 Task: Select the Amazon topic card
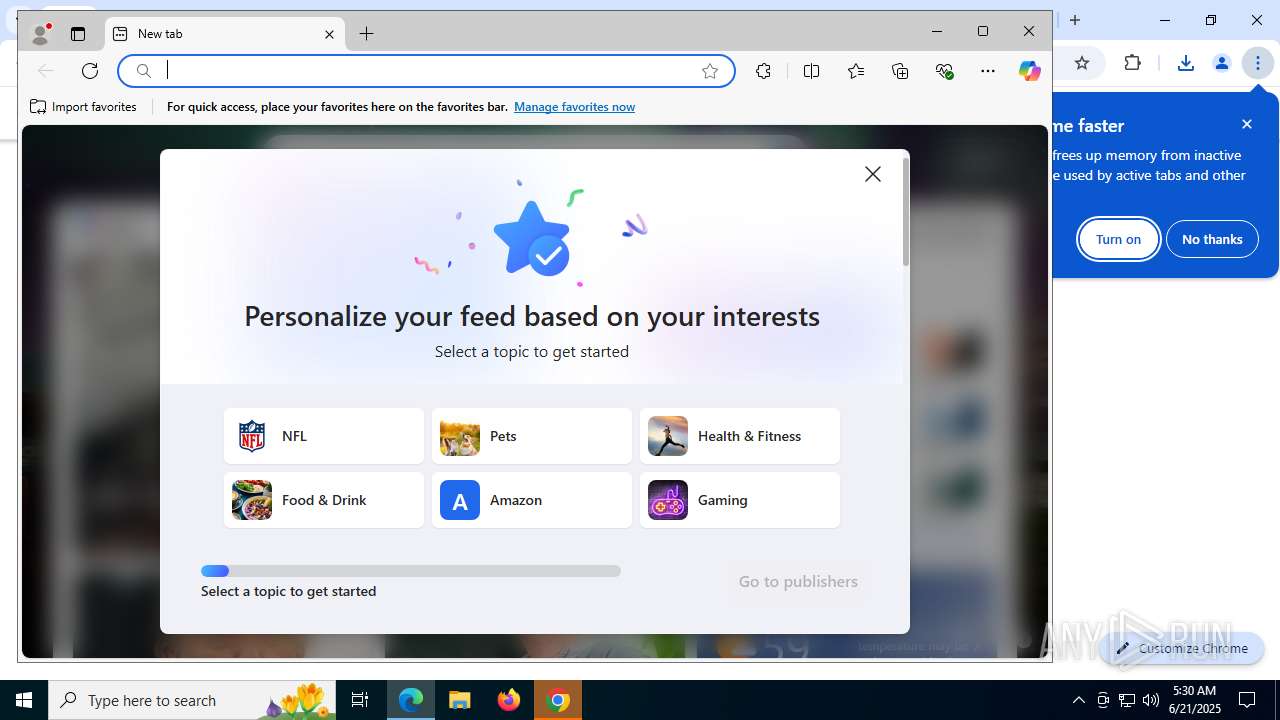532,500
